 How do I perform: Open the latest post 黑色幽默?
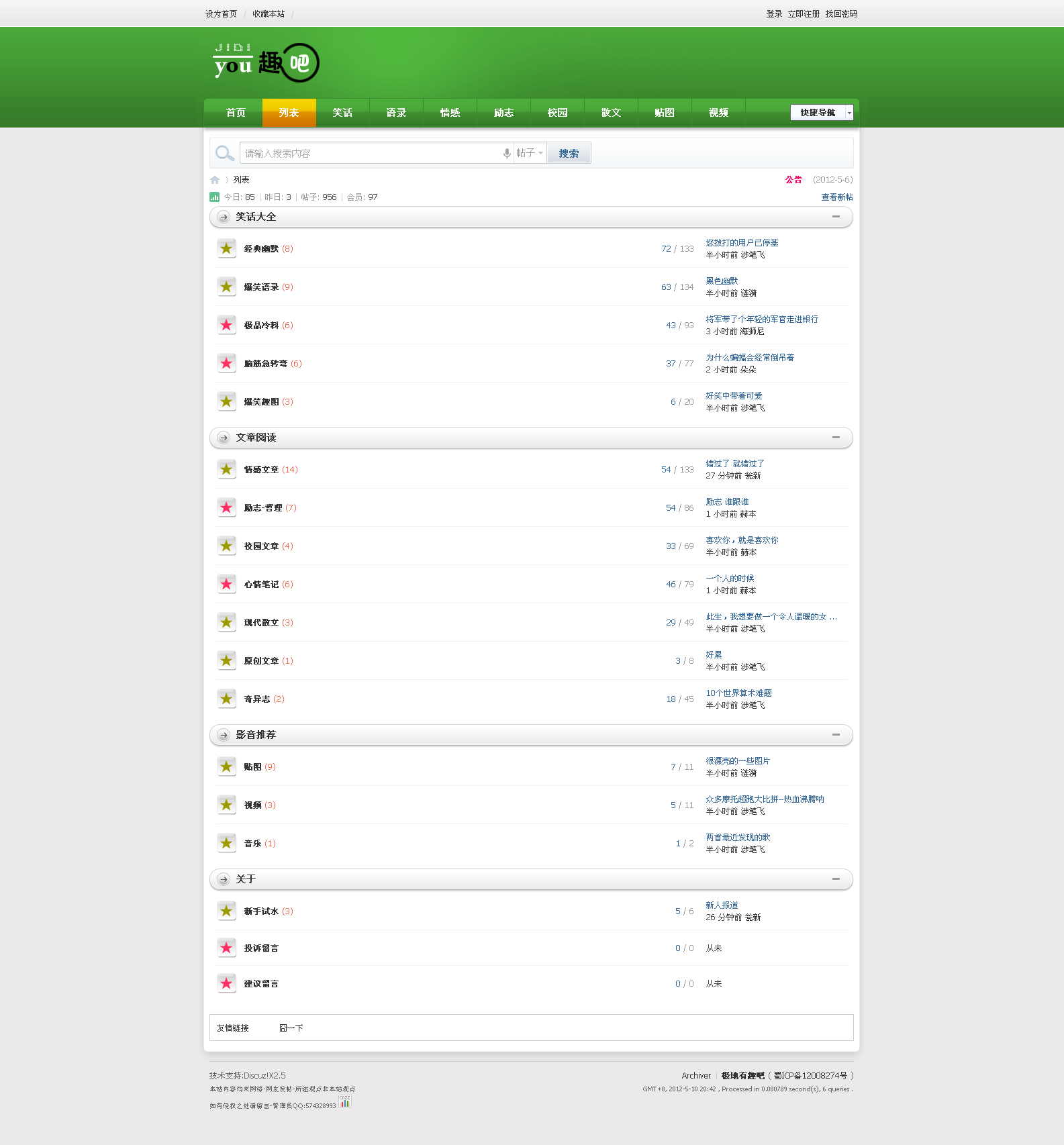722,281
